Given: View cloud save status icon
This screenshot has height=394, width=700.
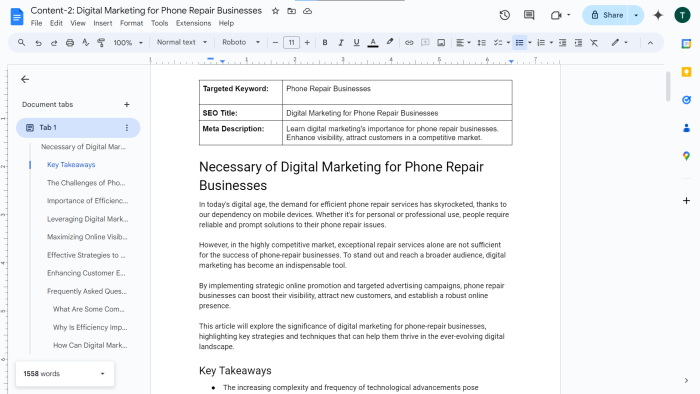Looking at the screenshot, I should (308, 11).
